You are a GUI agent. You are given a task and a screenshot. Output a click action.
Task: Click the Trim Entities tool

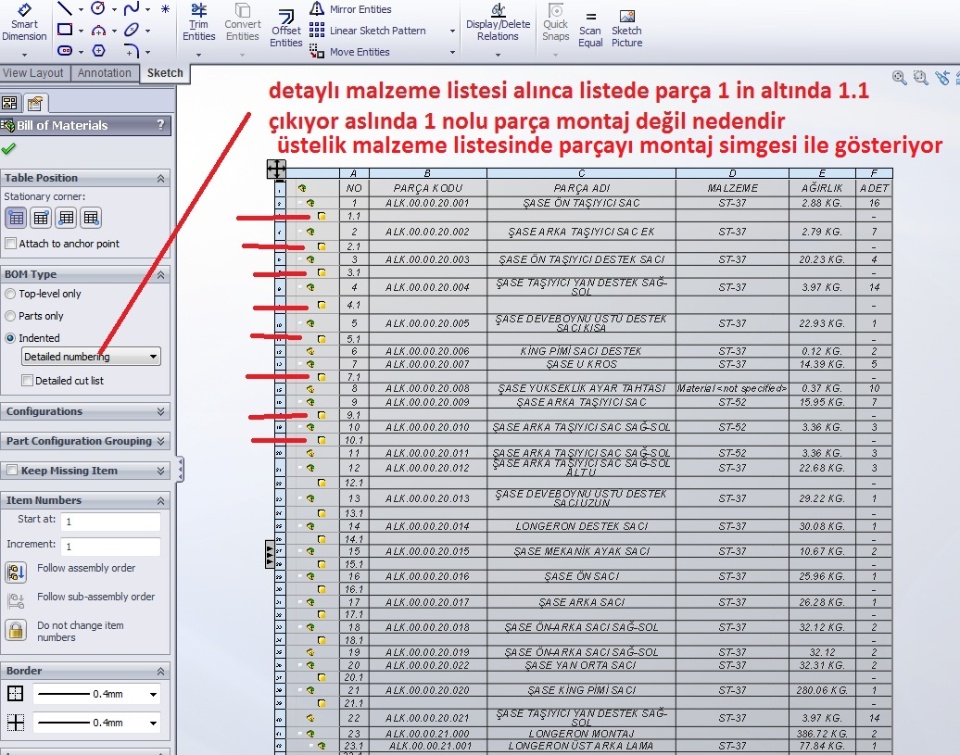pyautogui.click(x=198, y=23)
